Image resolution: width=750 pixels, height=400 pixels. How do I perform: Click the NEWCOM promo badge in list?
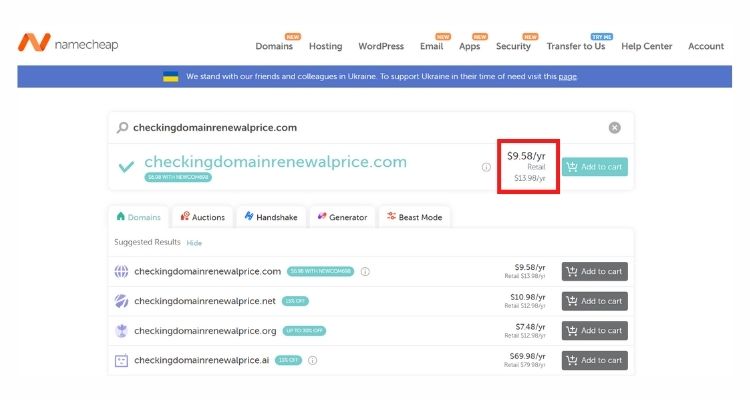[x=320, y=271]
